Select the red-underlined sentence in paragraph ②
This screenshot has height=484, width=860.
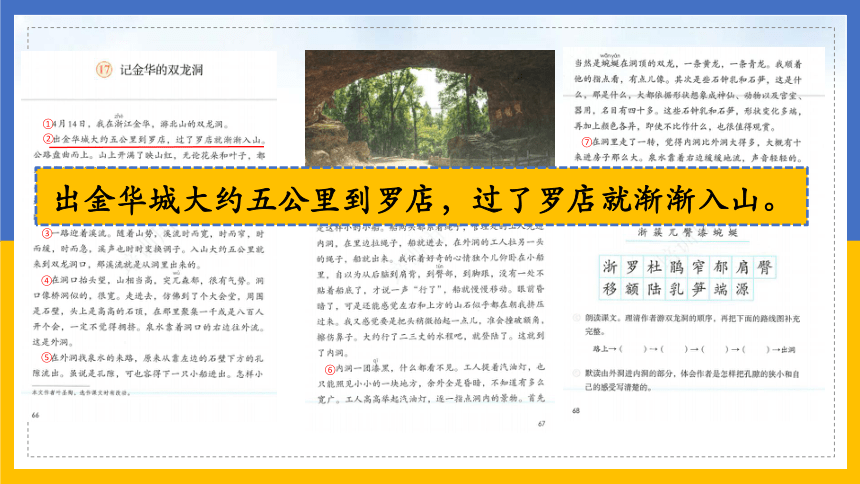[157, 140]
